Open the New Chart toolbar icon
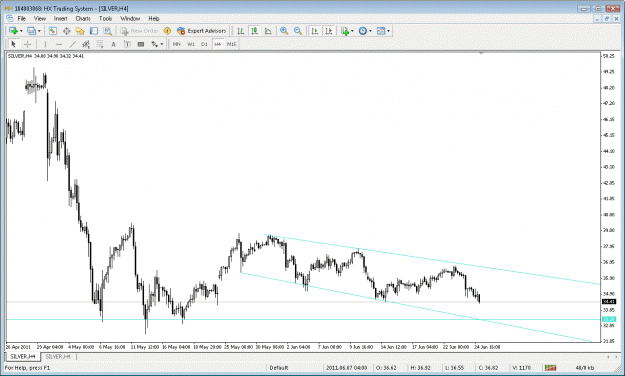The image size is (625, 376). pos(13,31)
